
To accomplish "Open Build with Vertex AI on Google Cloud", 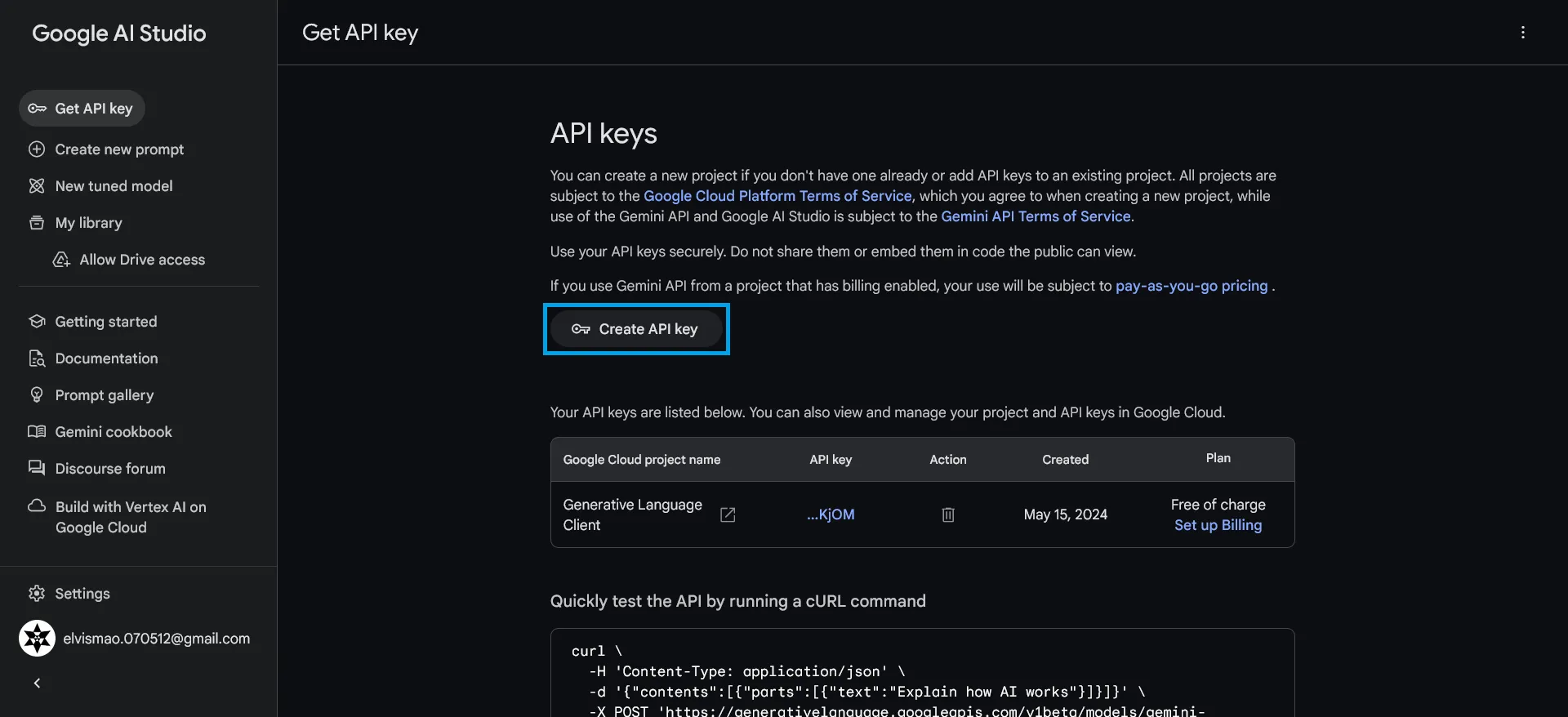I will [131, 517].
